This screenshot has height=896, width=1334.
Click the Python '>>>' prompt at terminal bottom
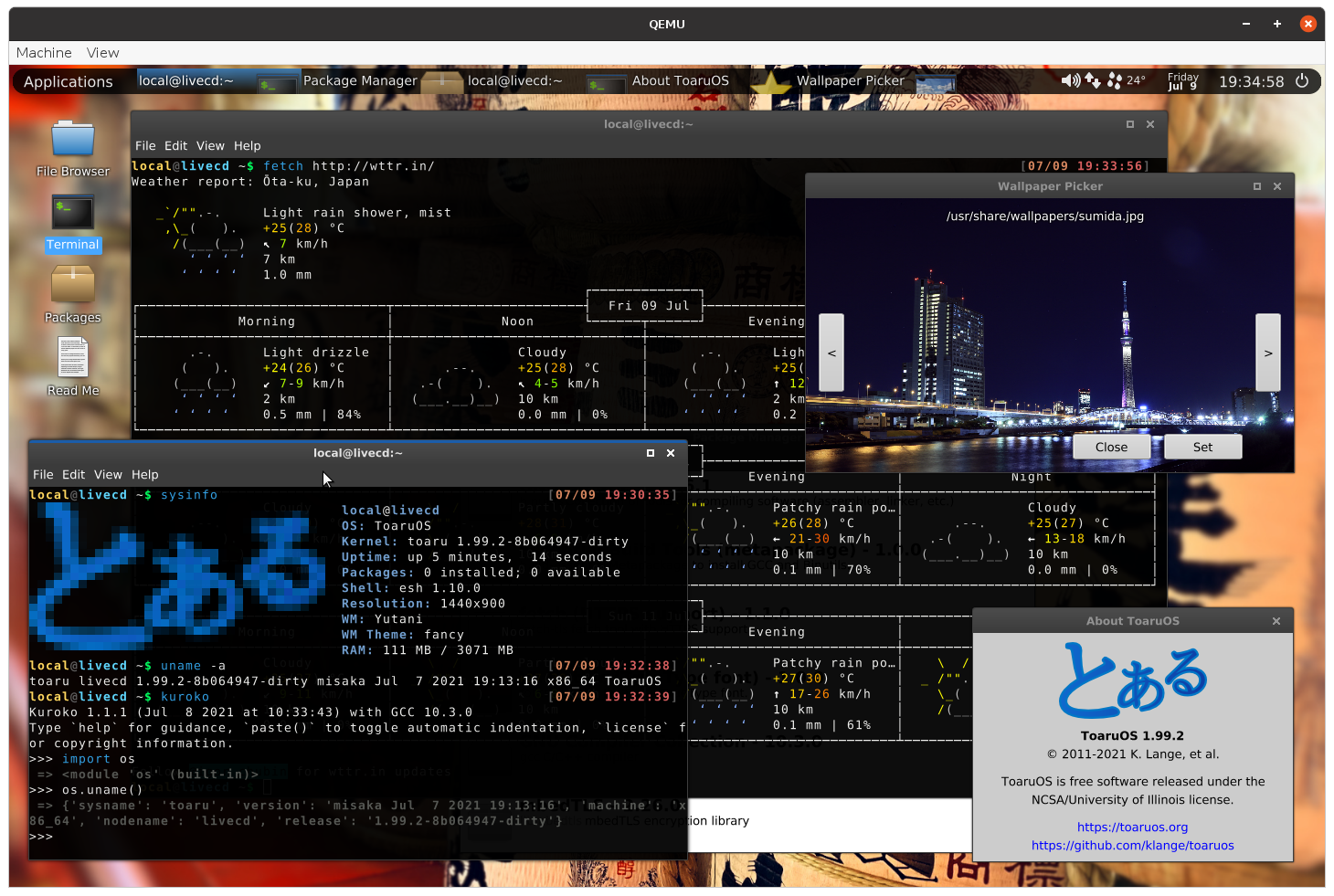tap(41, 837)
